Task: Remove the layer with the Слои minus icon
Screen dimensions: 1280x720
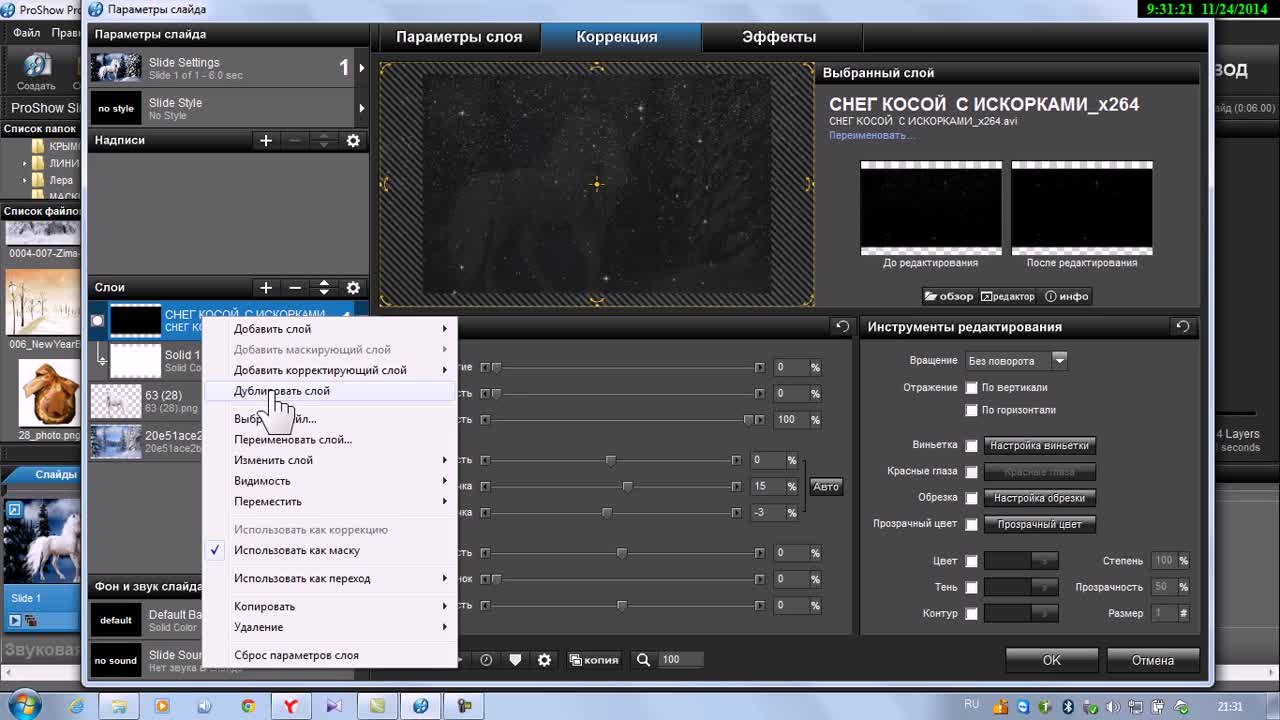Action: (295, 288)
